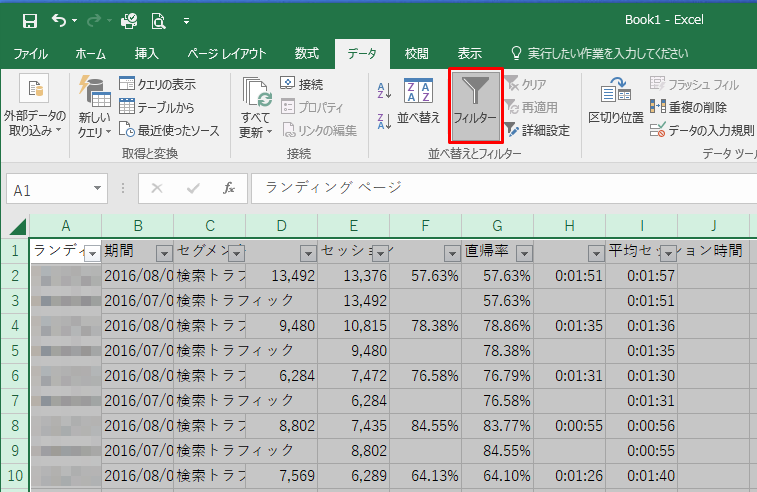The width and height of the screenshot is (757, 492).
Task: Open the ファイル tab
Action: (30, 54)
